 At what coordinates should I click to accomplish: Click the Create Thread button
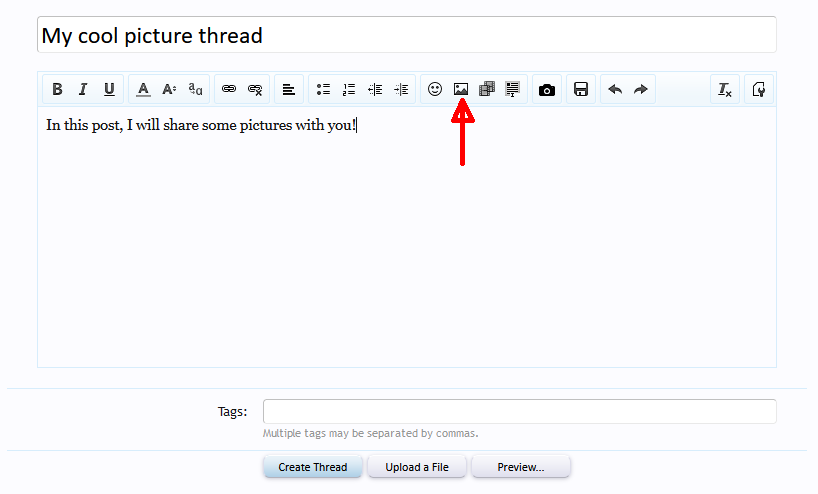pyautogui.click(x=312, y=467)
